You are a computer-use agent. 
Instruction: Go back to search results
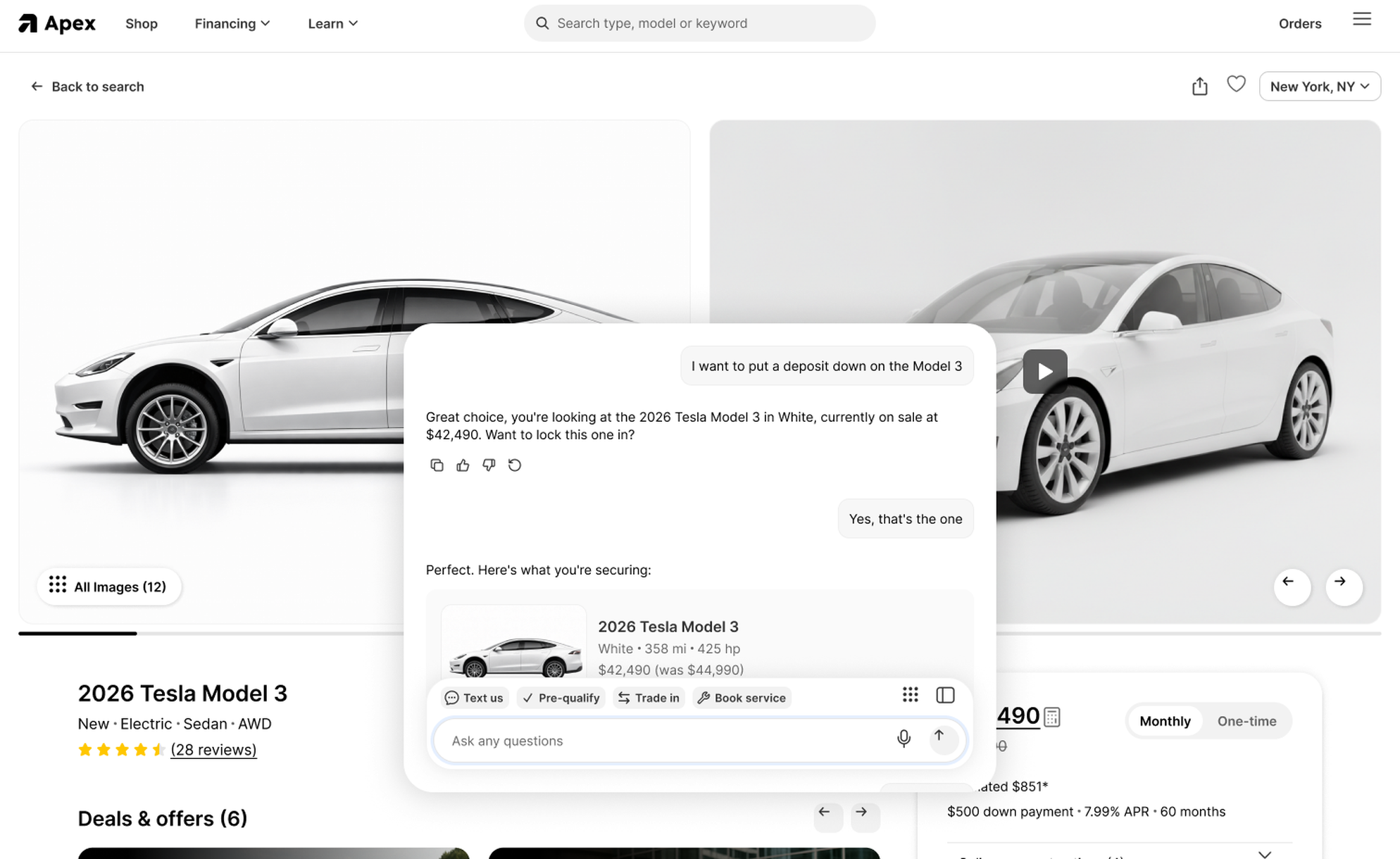(87, 87)
